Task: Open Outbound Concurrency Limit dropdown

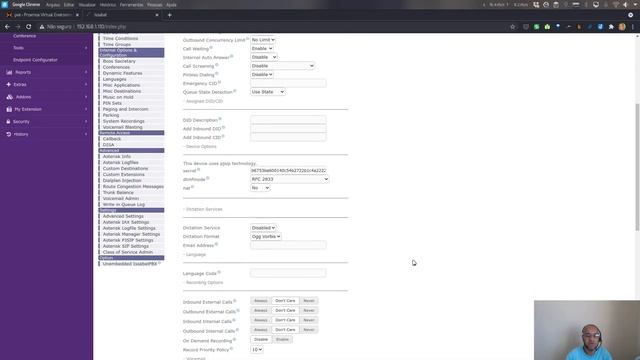Action: click(x=263, y=40)
